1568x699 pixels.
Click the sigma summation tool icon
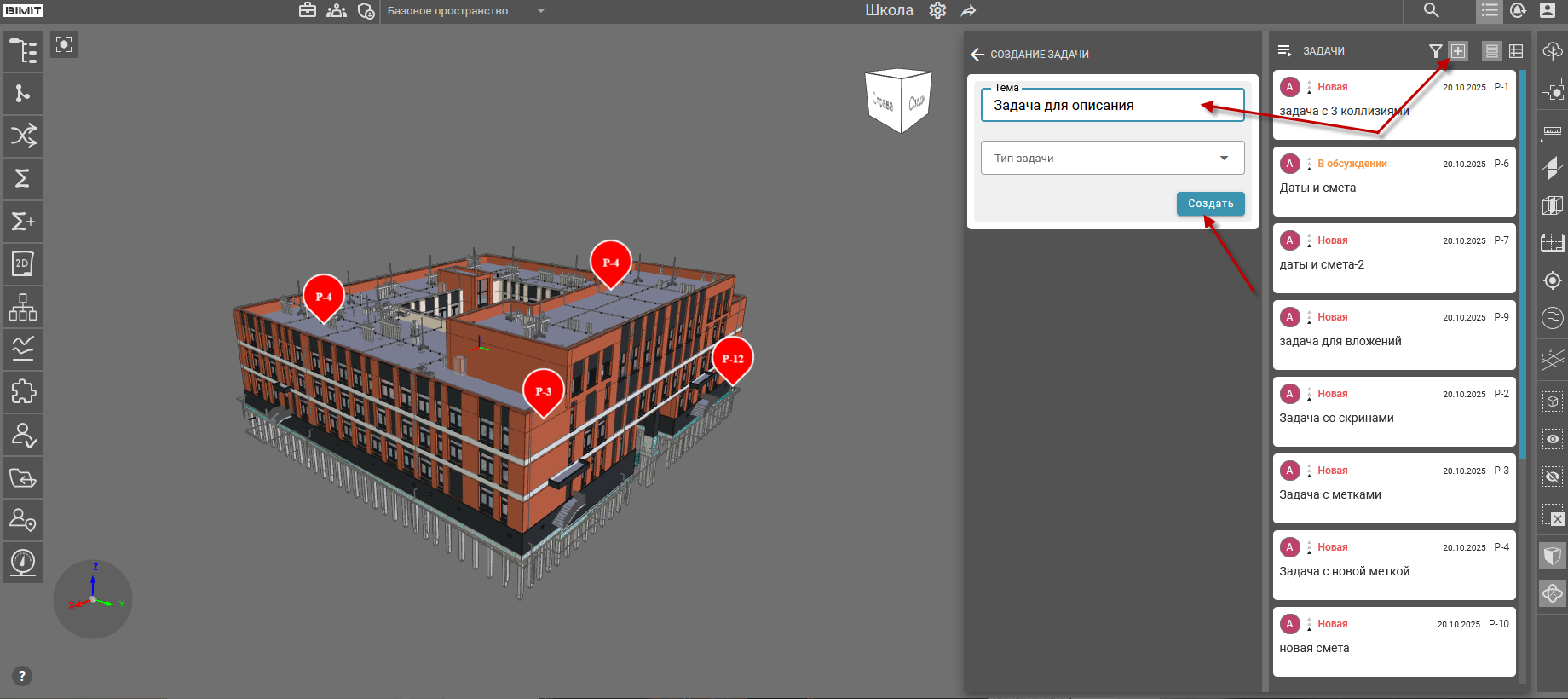click(x=23, y=178)
